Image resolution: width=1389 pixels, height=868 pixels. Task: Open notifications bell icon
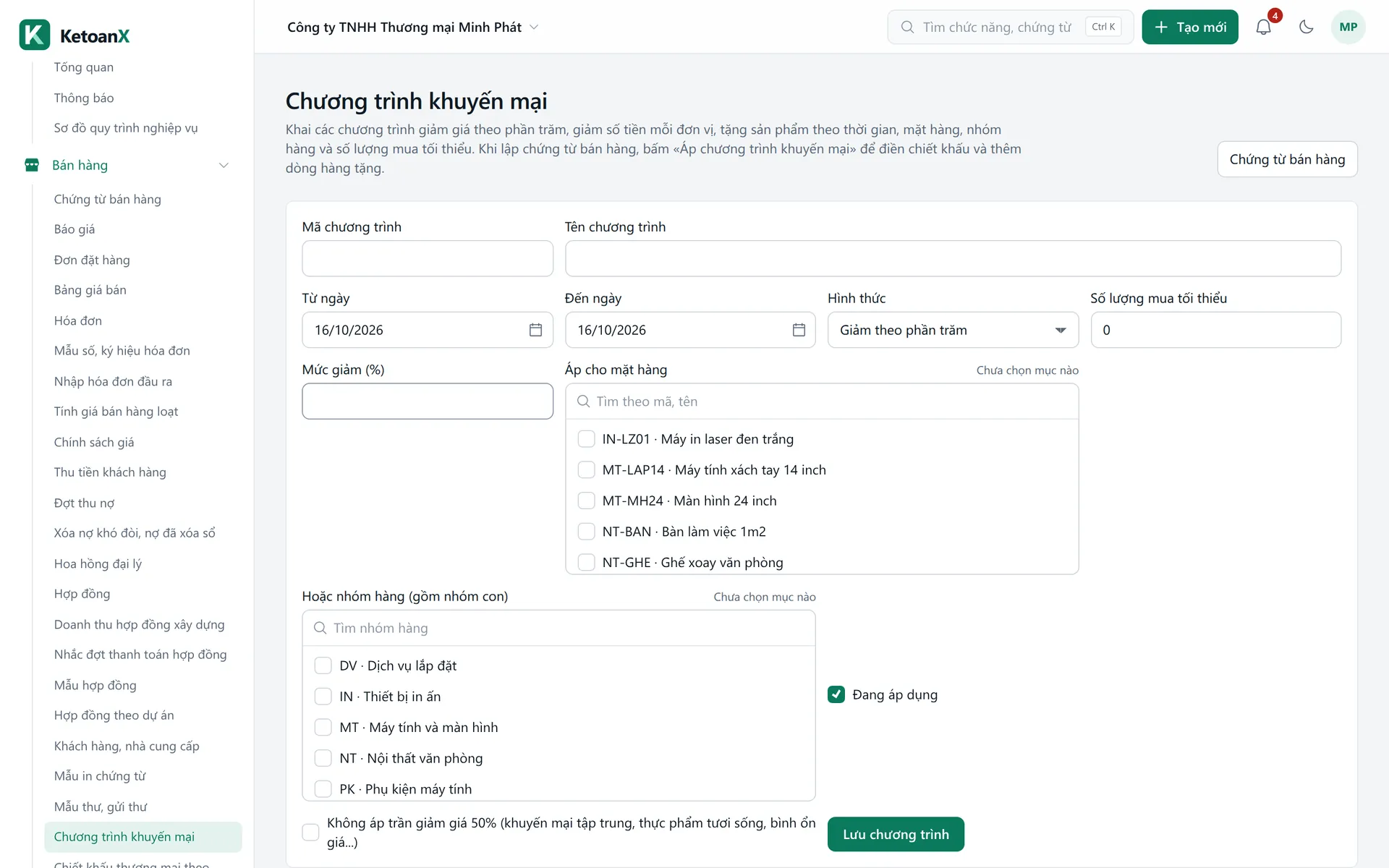(x=1263, y=27)
